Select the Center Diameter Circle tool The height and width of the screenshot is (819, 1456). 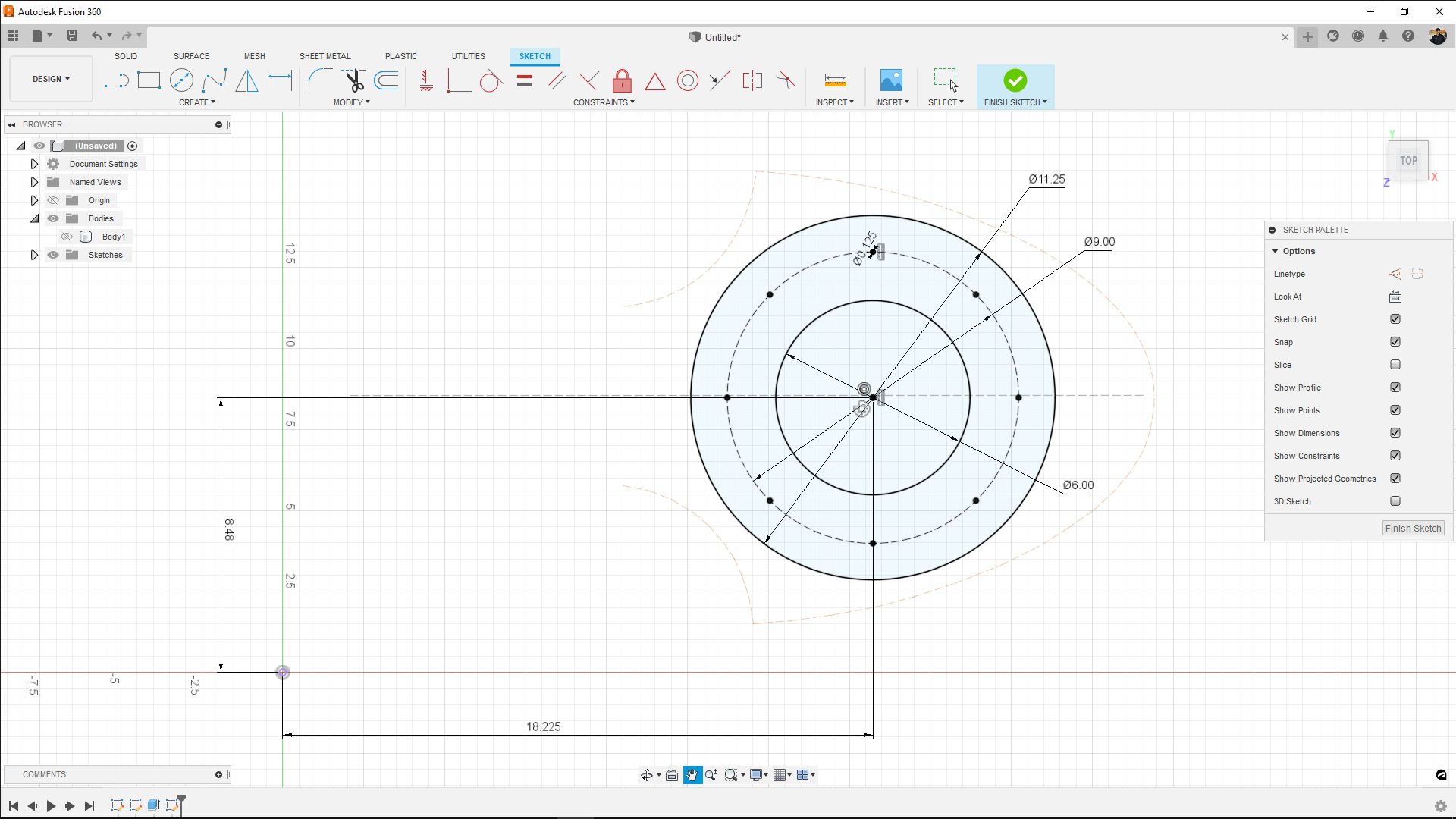point(182,80)
